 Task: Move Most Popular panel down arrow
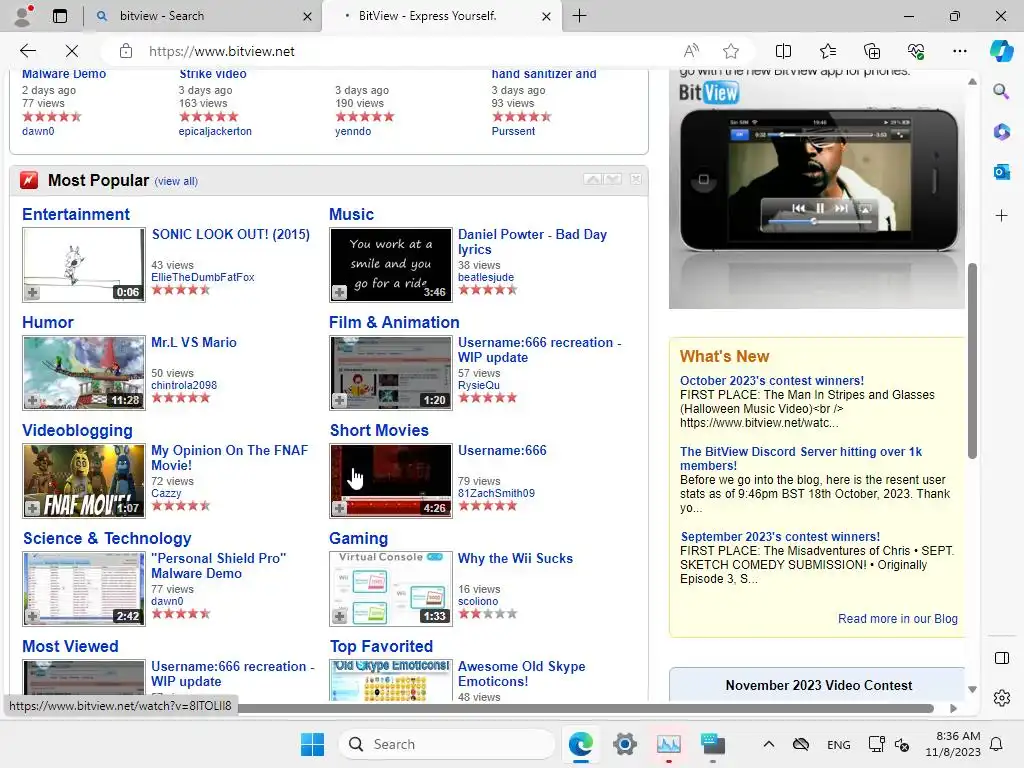click(x=613, y=179)
